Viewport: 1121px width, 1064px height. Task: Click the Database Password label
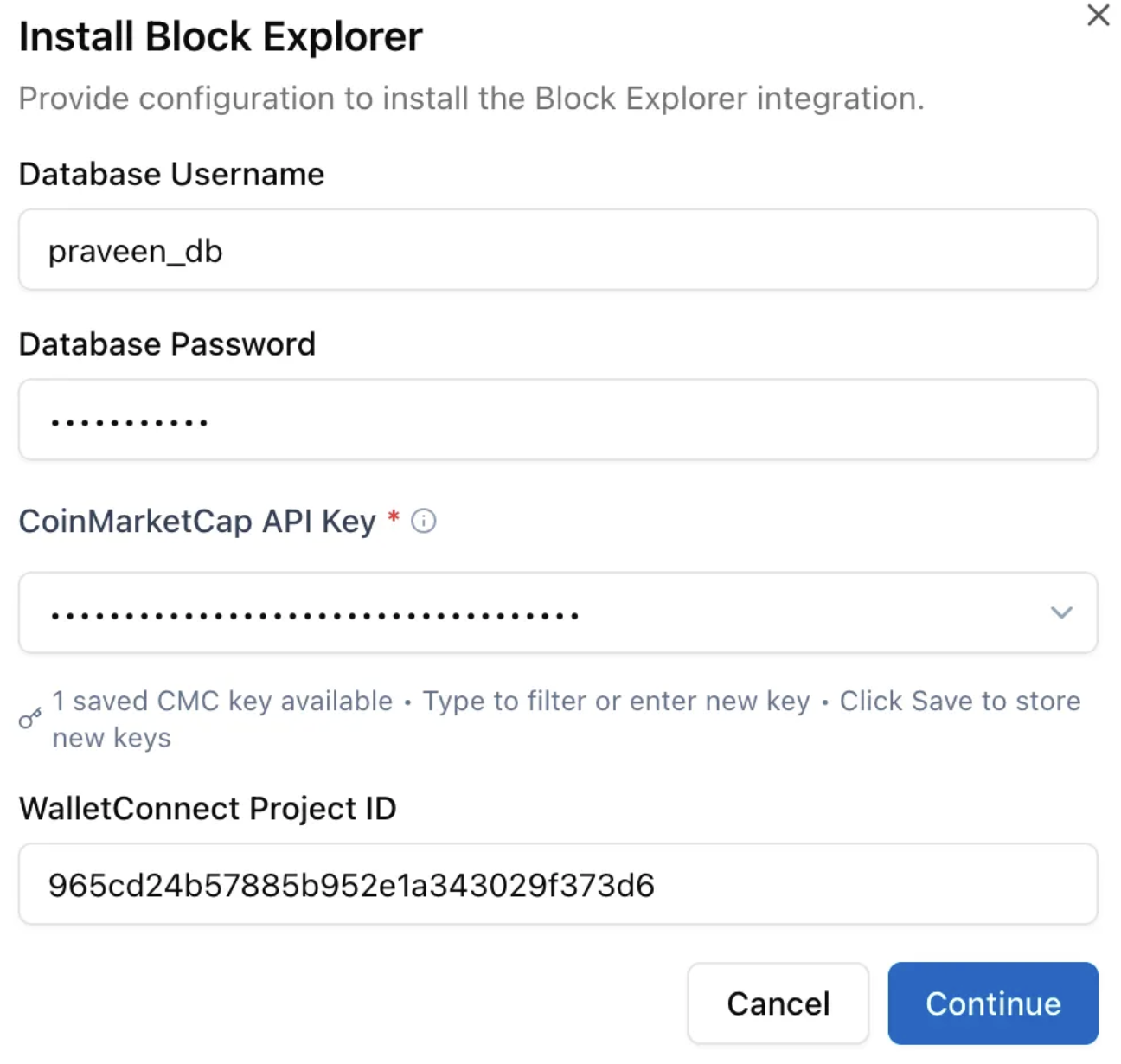point(167,344)
